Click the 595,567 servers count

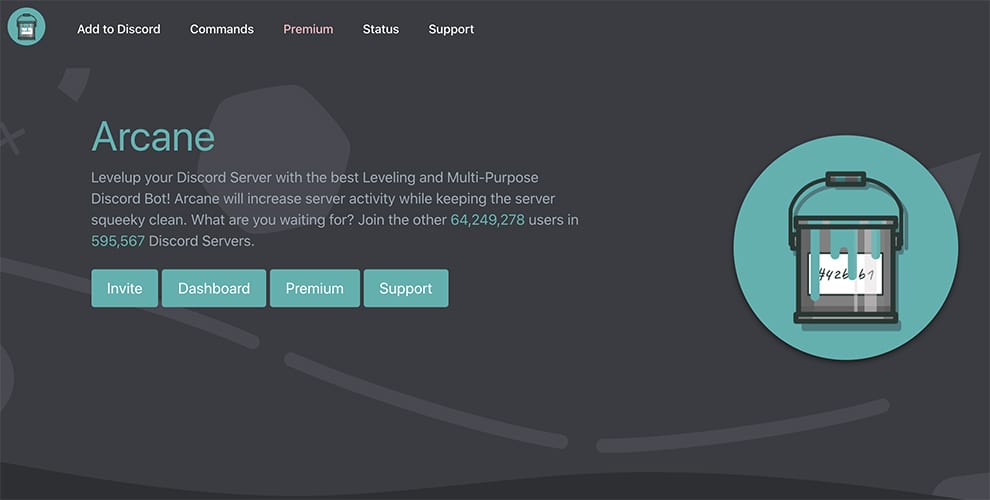click(x=118, y=241)
